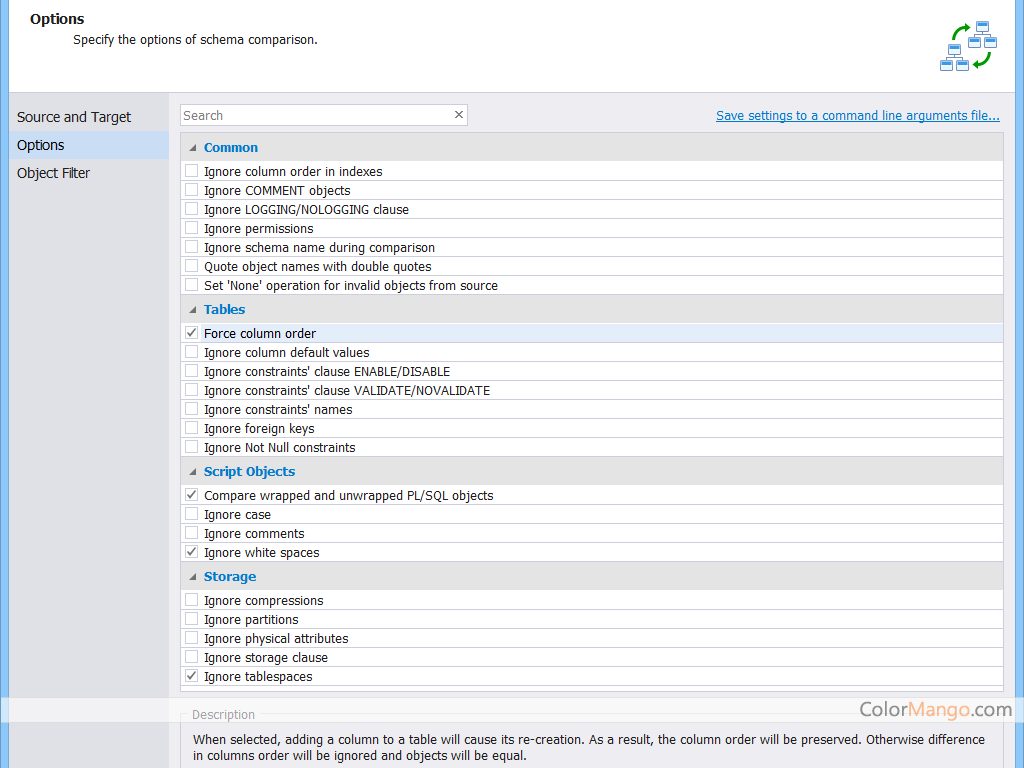Viewport: 1024px width, 768px height.
Task: Open the save settings command line link
Action: [857, 115]
